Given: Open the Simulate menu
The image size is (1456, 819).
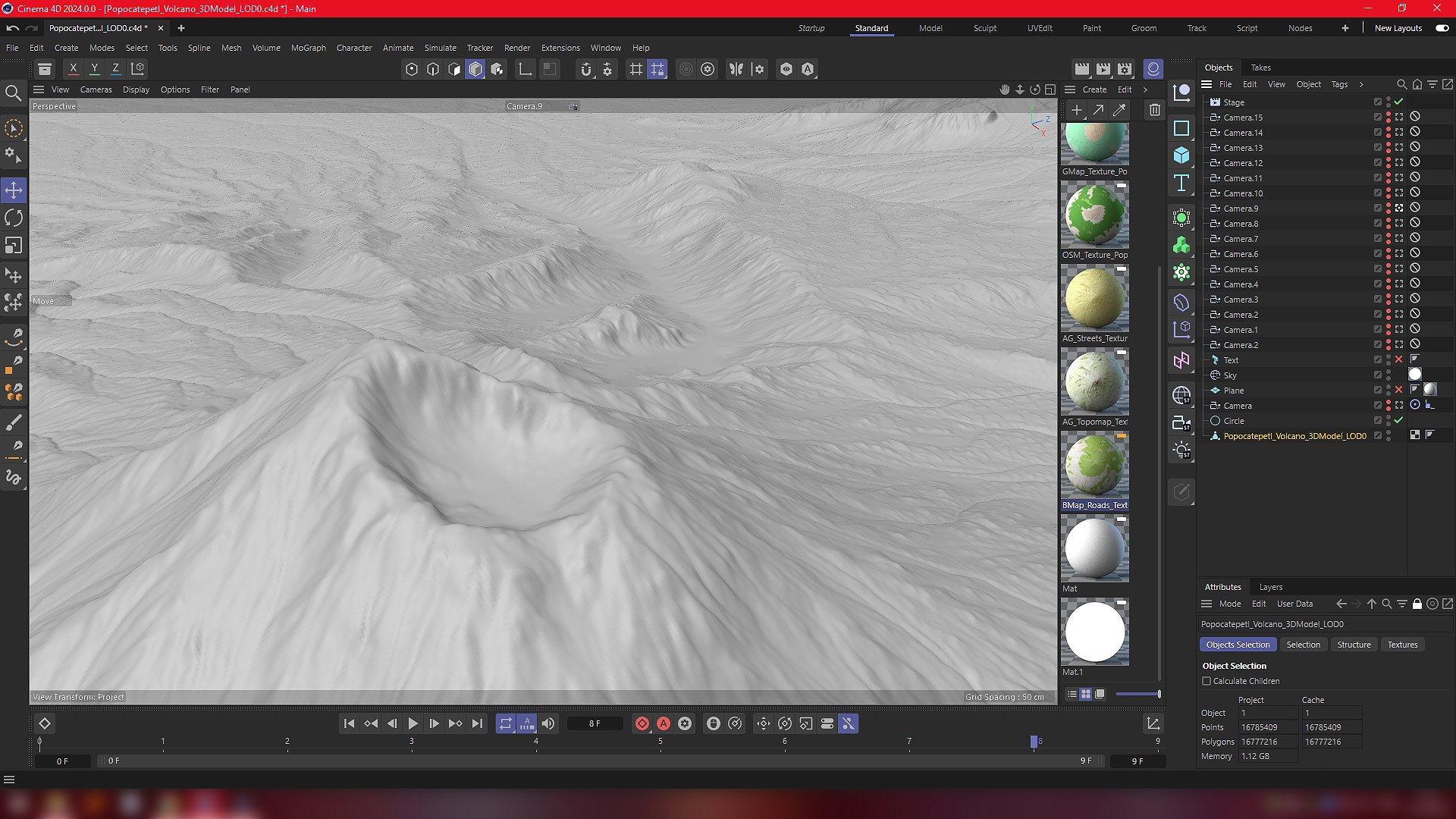Looking at the screenshot, I should [x=441, y=48].
